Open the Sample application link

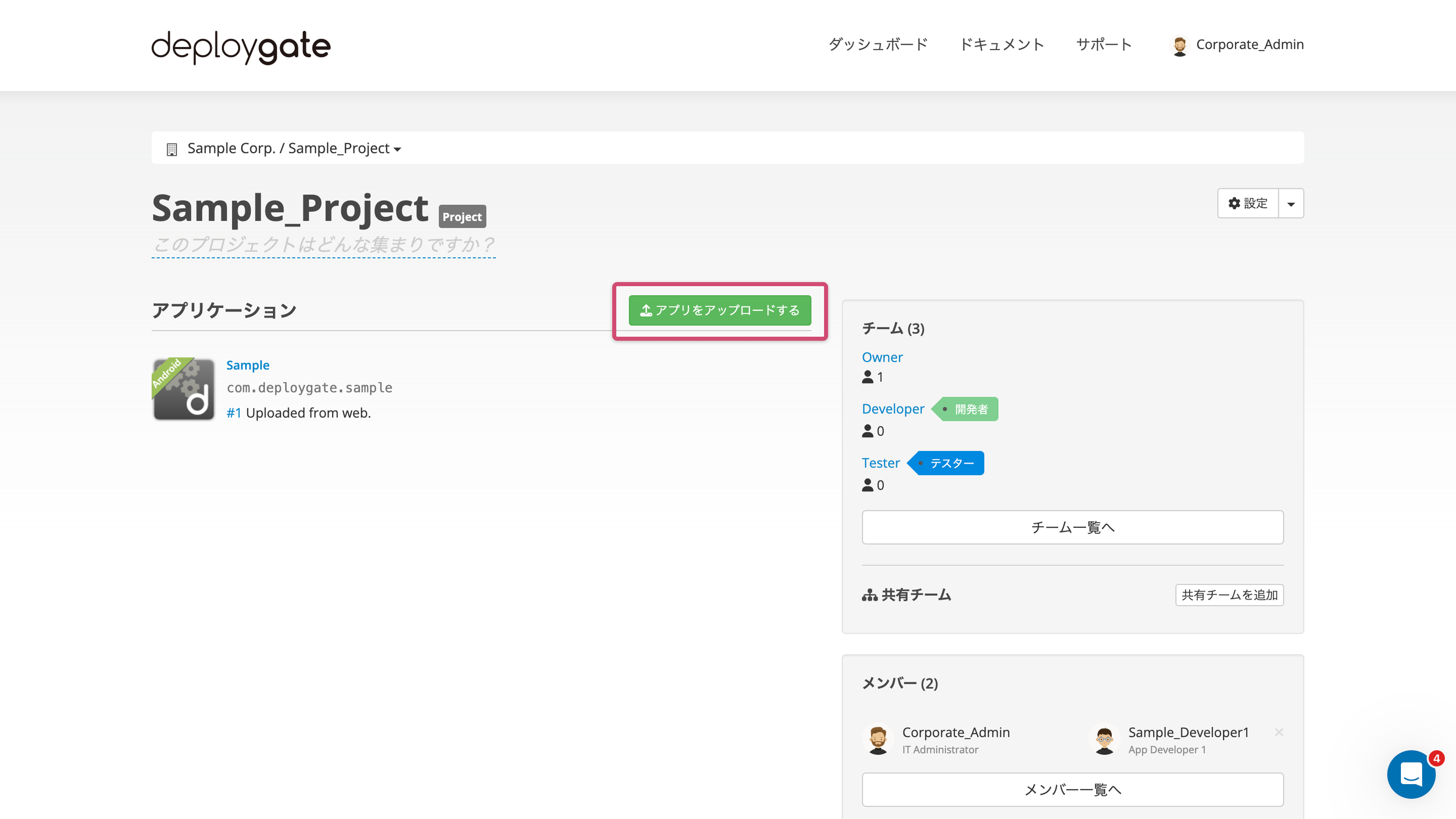tap(248, 365)
